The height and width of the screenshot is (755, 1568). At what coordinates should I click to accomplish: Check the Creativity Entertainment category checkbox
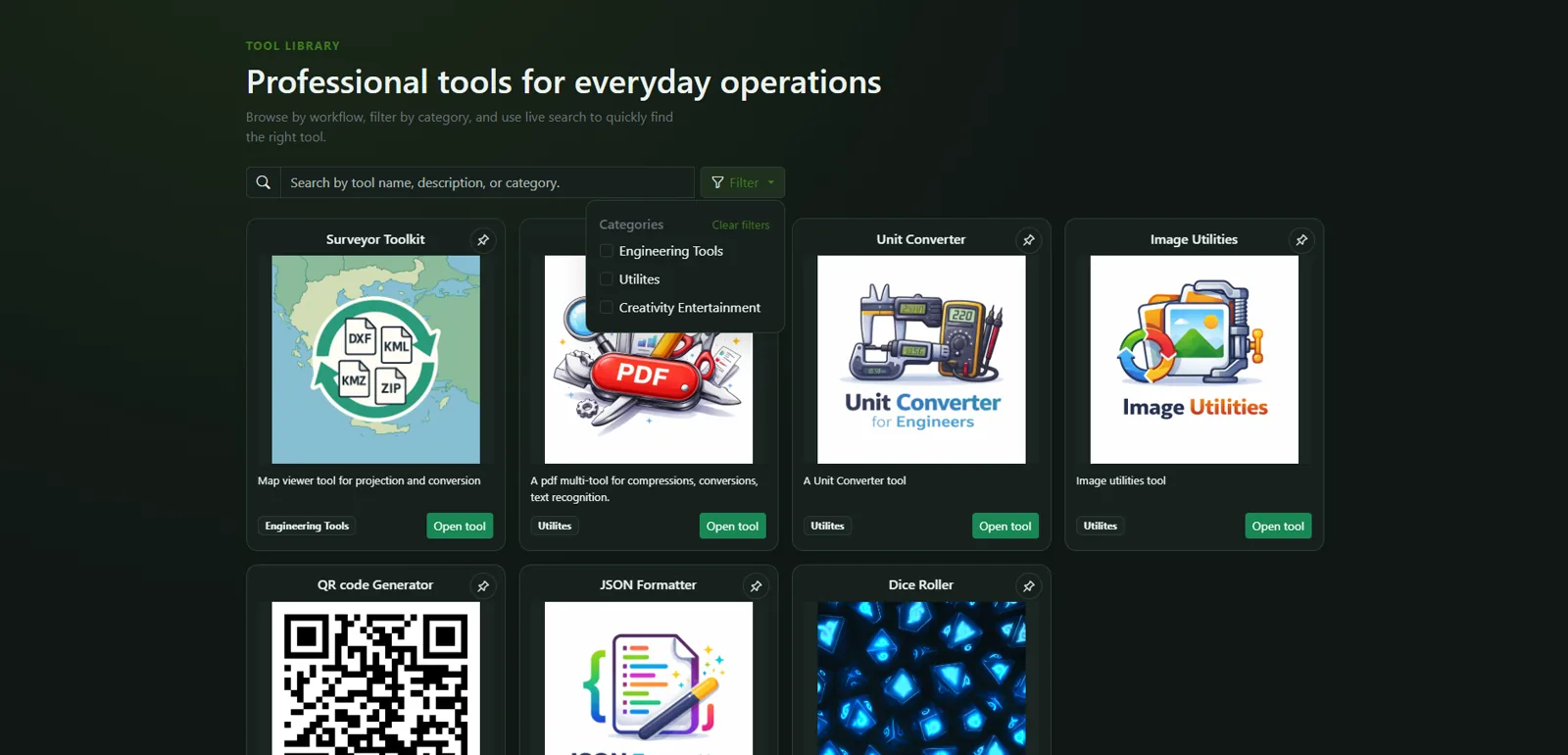click(607, 308)
